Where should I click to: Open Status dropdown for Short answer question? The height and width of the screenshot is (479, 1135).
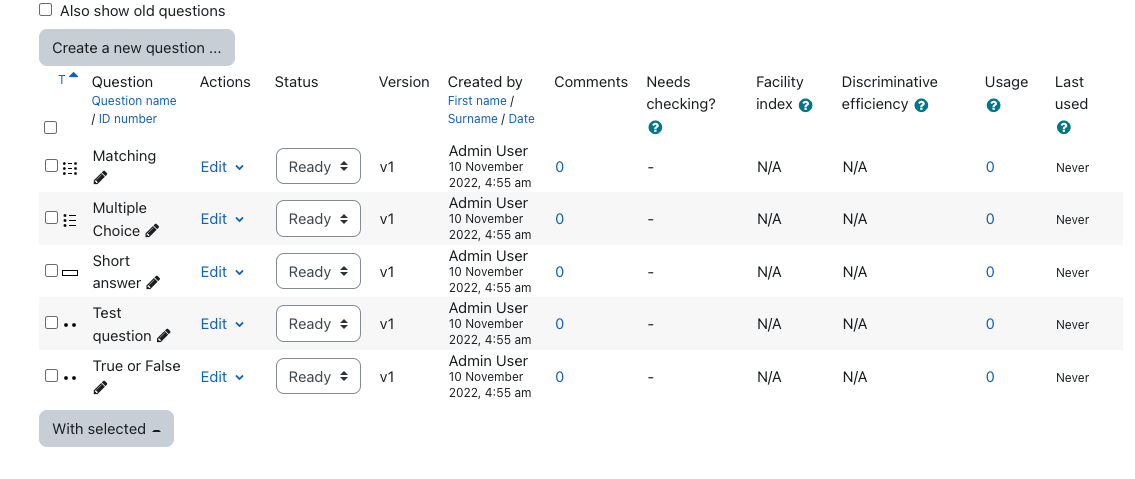tap(318, 271)
